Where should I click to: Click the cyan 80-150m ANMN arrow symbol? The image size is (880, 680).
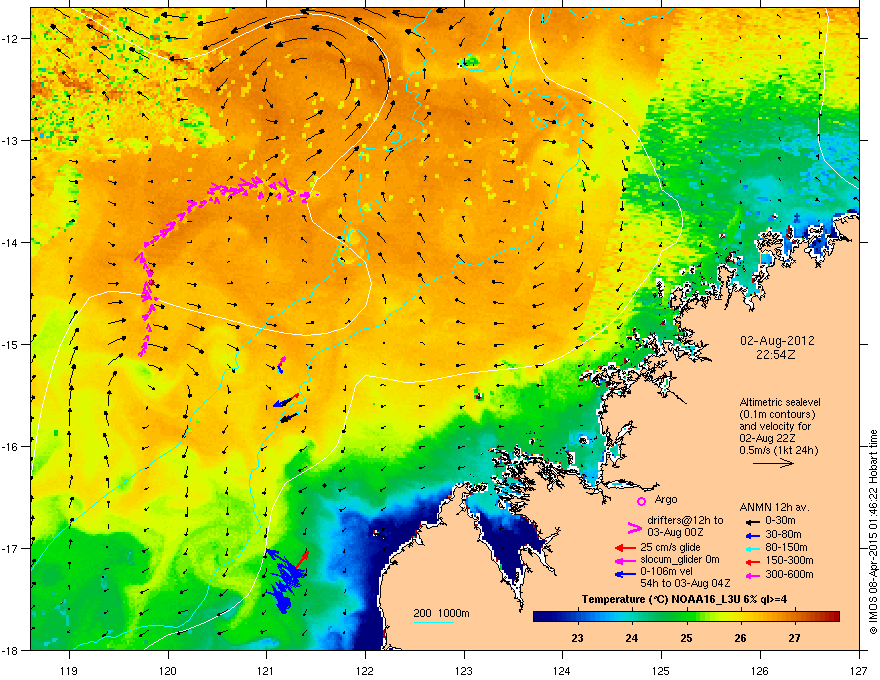click(753, 548)
